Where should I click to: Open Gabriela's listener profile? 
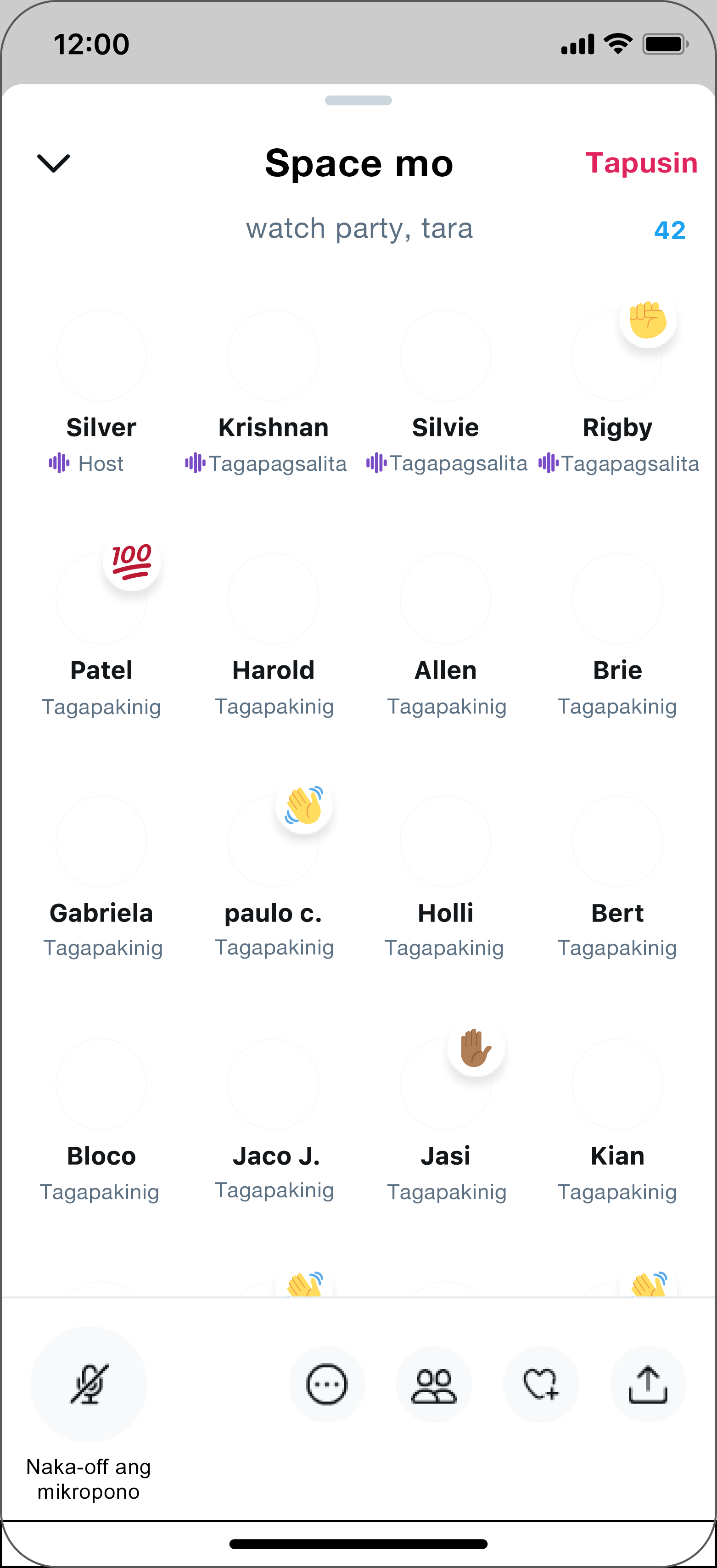click(x=101, y=841)
